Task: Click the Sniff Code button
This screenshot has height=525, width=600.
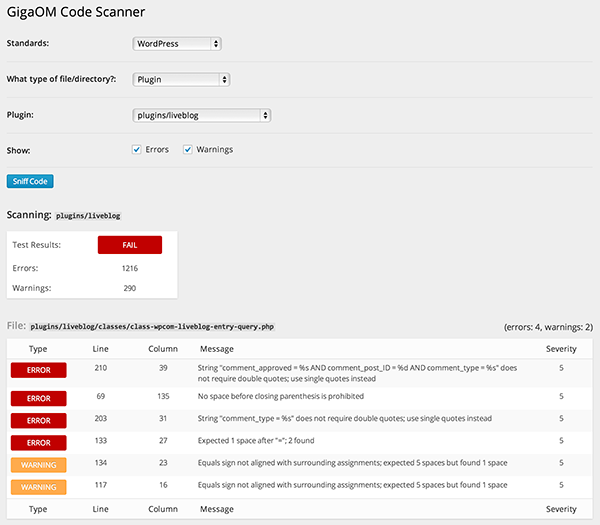Action: pyautogui.click(x=30, y=181)
